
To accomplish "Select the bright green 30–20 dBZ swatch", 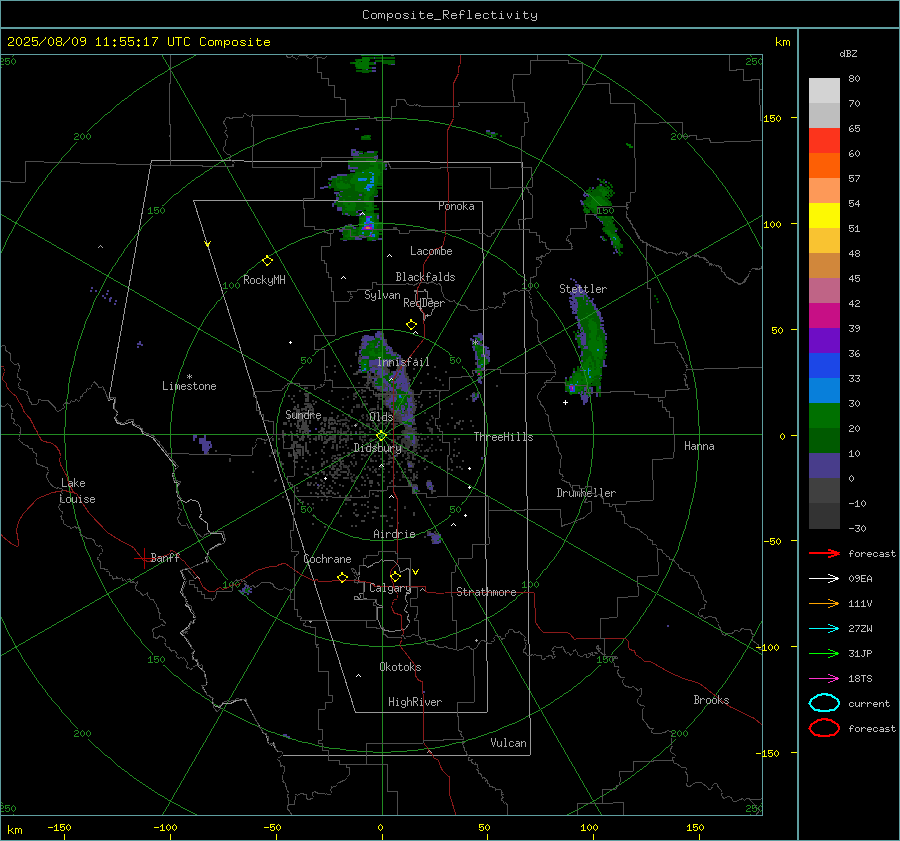I will click(x=824, y=416).
